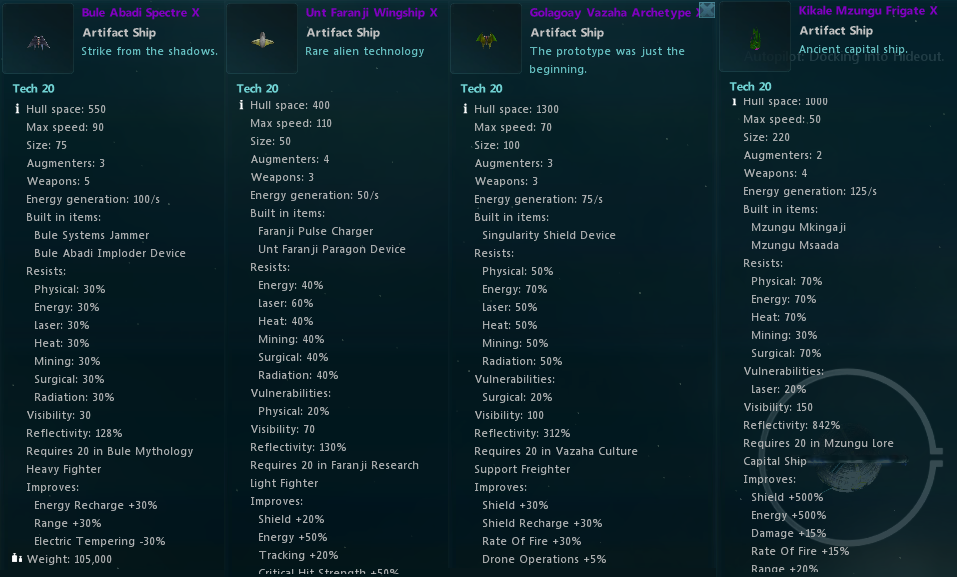Click the Bule Abadi Imploder Device entry
This screenshot has height=577, width=957.
click(x=110, y=253)
